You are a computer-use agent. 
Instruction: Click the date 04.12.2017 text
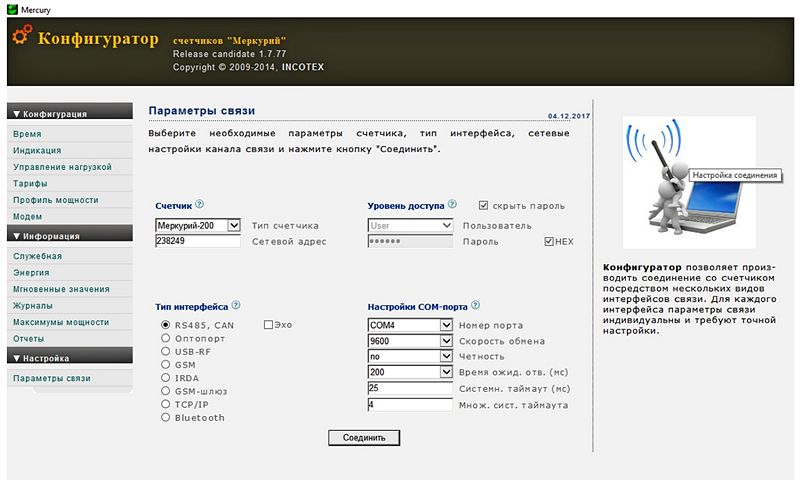[x=569, y=116]
